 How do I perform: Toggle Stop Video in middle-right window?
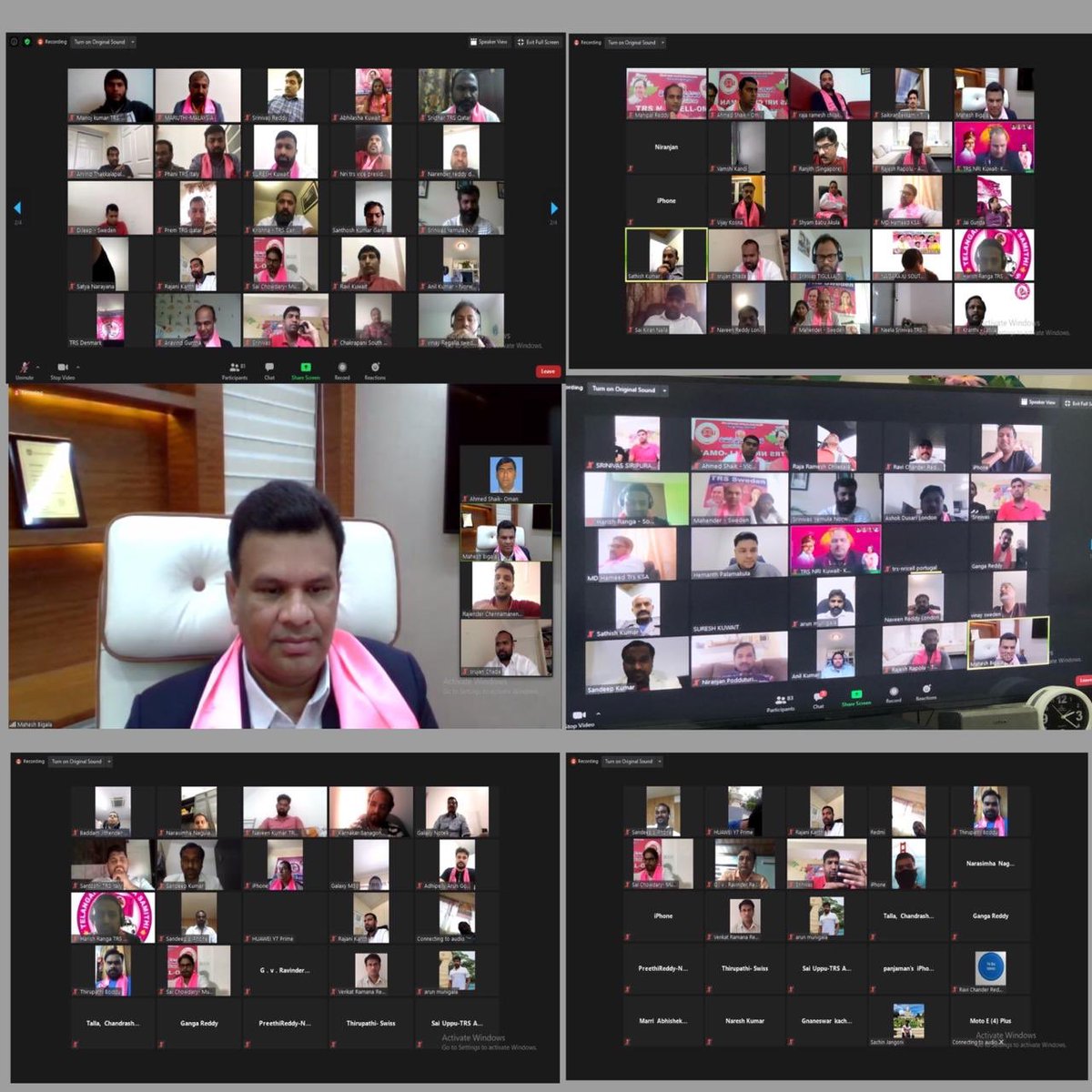(580, 719)
